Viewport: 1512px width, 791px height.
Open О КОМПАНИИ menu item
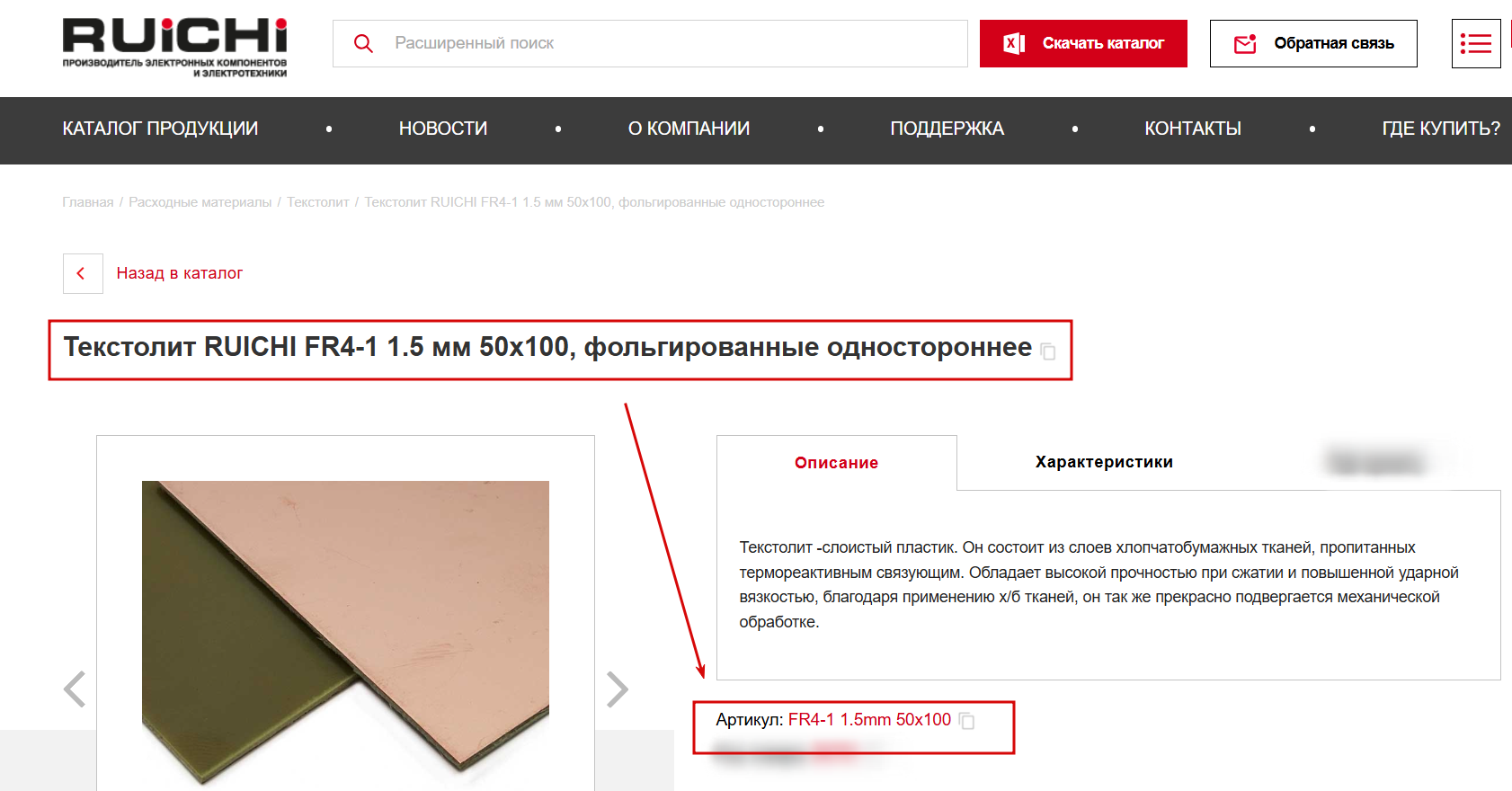coord(689,129)
